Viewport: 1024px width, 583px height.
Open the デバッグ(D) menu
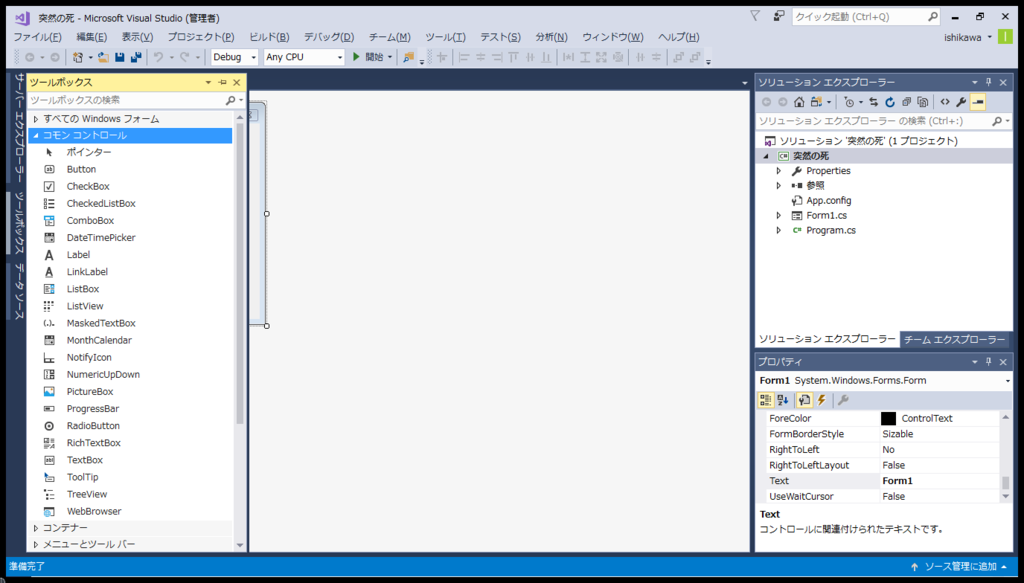pos(329,37)
